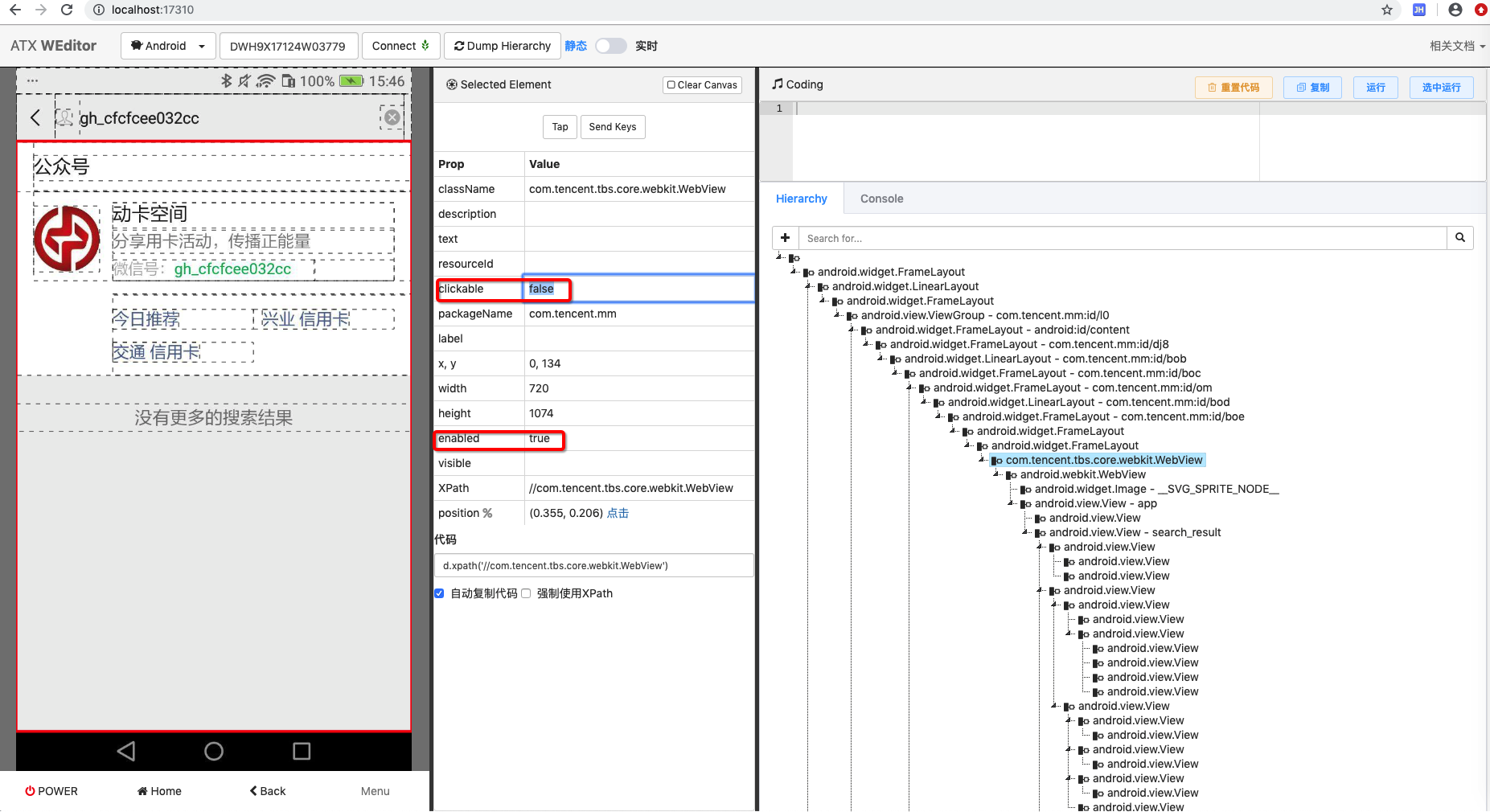Collapse the com.tencent.tbs.core.webkit.WebView tree node
Screen dimensions: 1490x812
983,460
